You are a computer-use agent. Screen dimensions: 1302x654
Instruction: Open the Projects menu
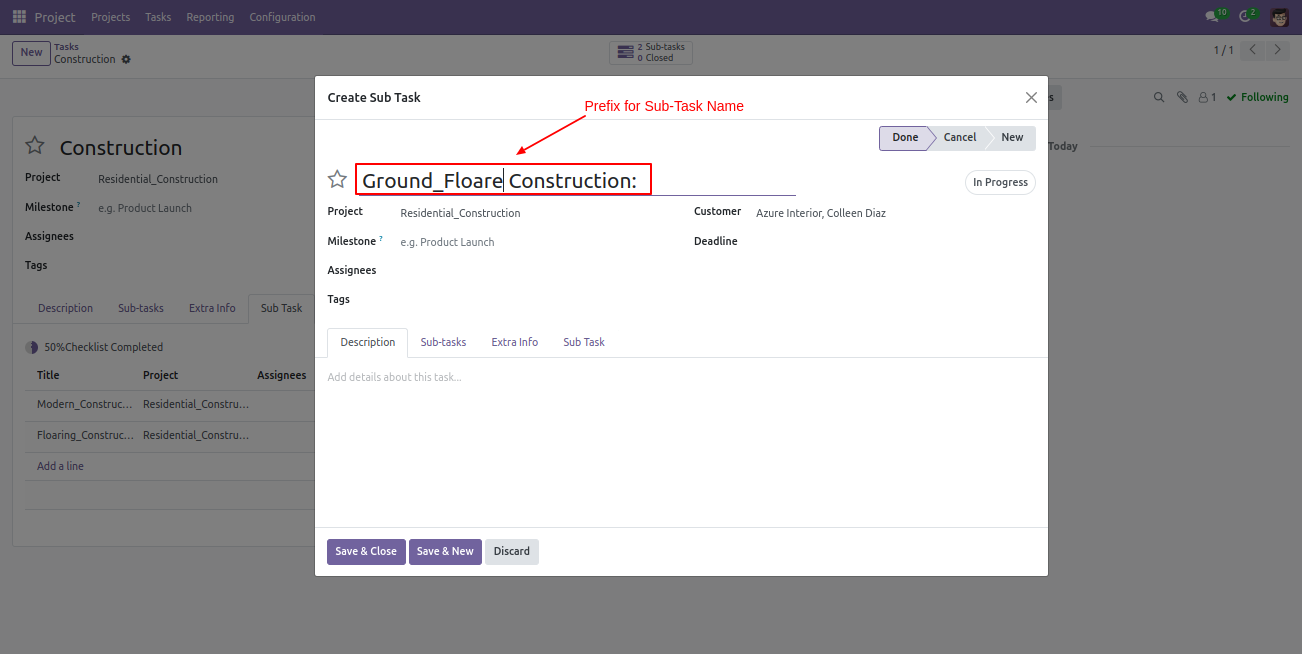click(x=111, y=17)
